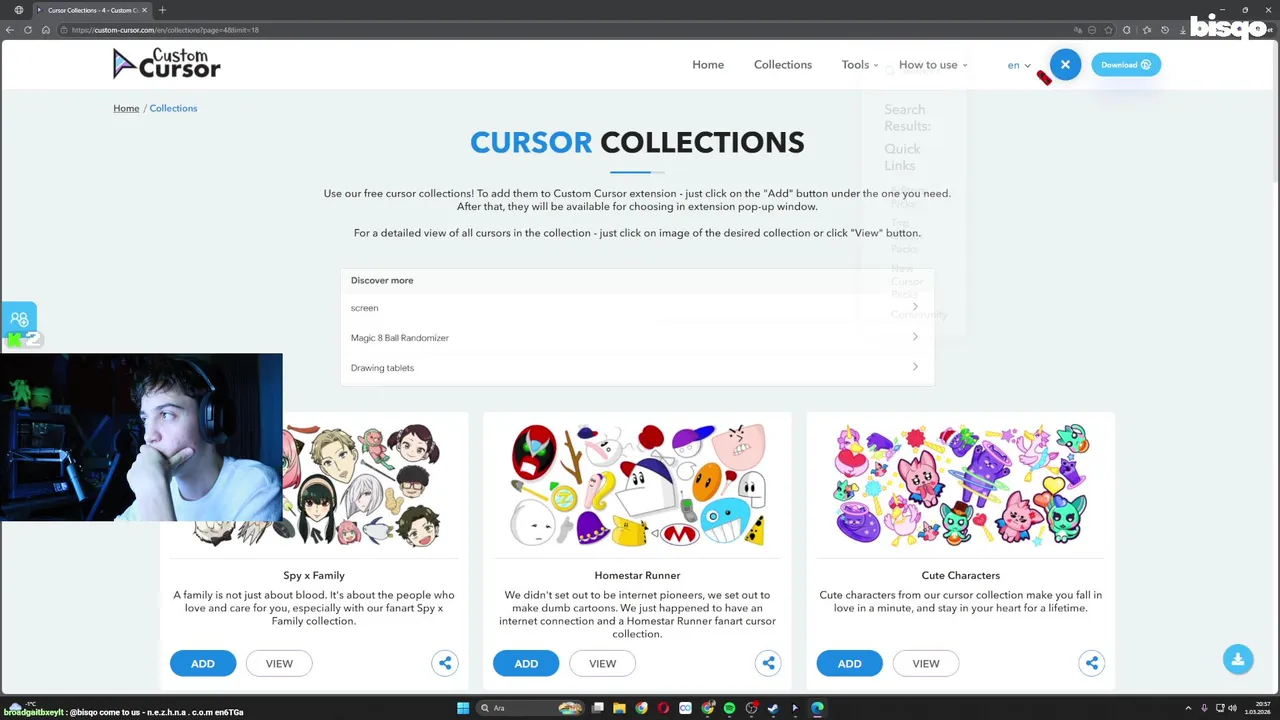Open Task View from the taskbar

click(597, 708)
